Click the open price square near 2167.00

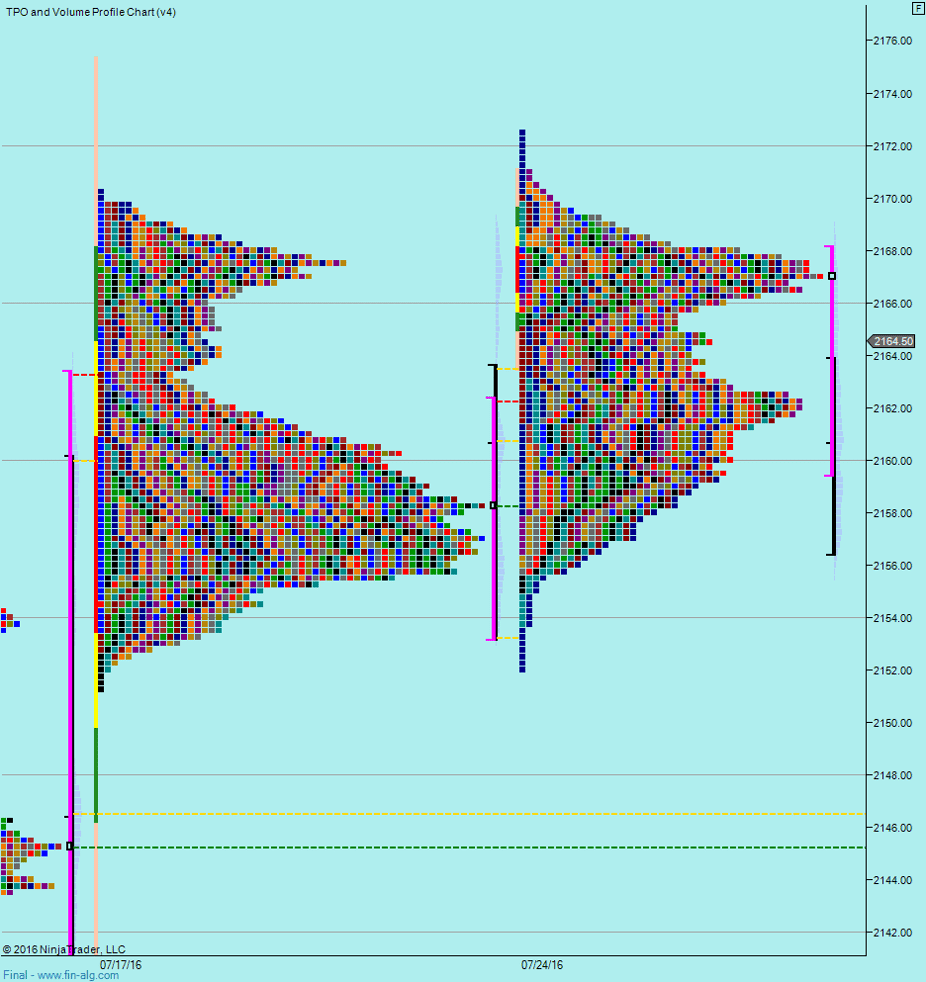(x=831, y=276)
